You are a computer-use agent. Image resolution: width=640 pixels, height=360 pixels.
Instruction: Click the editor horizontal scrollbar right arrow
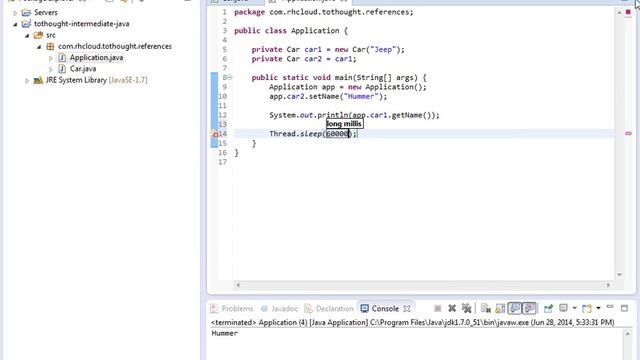tap(608, 285)
